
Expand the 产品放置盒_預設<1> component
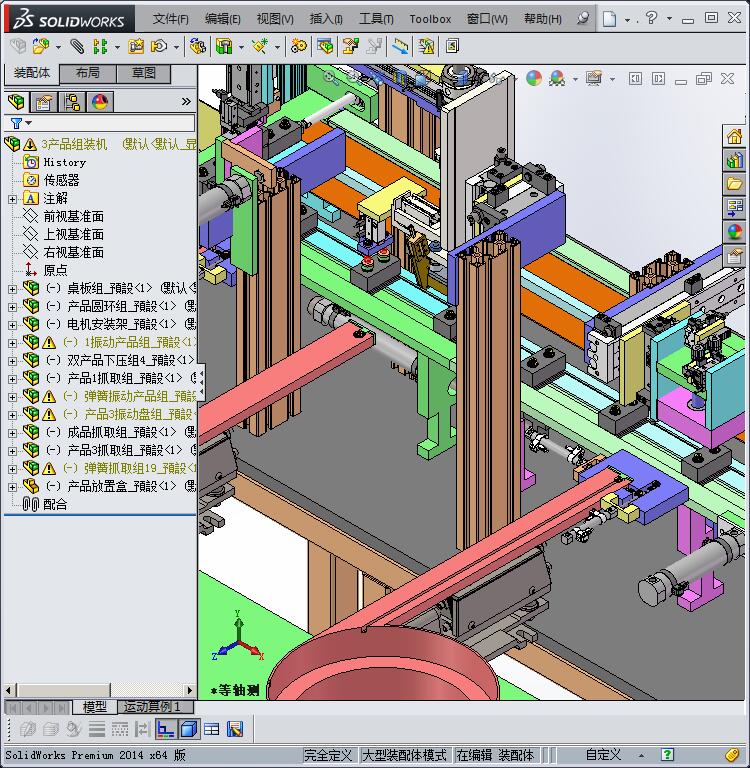click(12, 487)
